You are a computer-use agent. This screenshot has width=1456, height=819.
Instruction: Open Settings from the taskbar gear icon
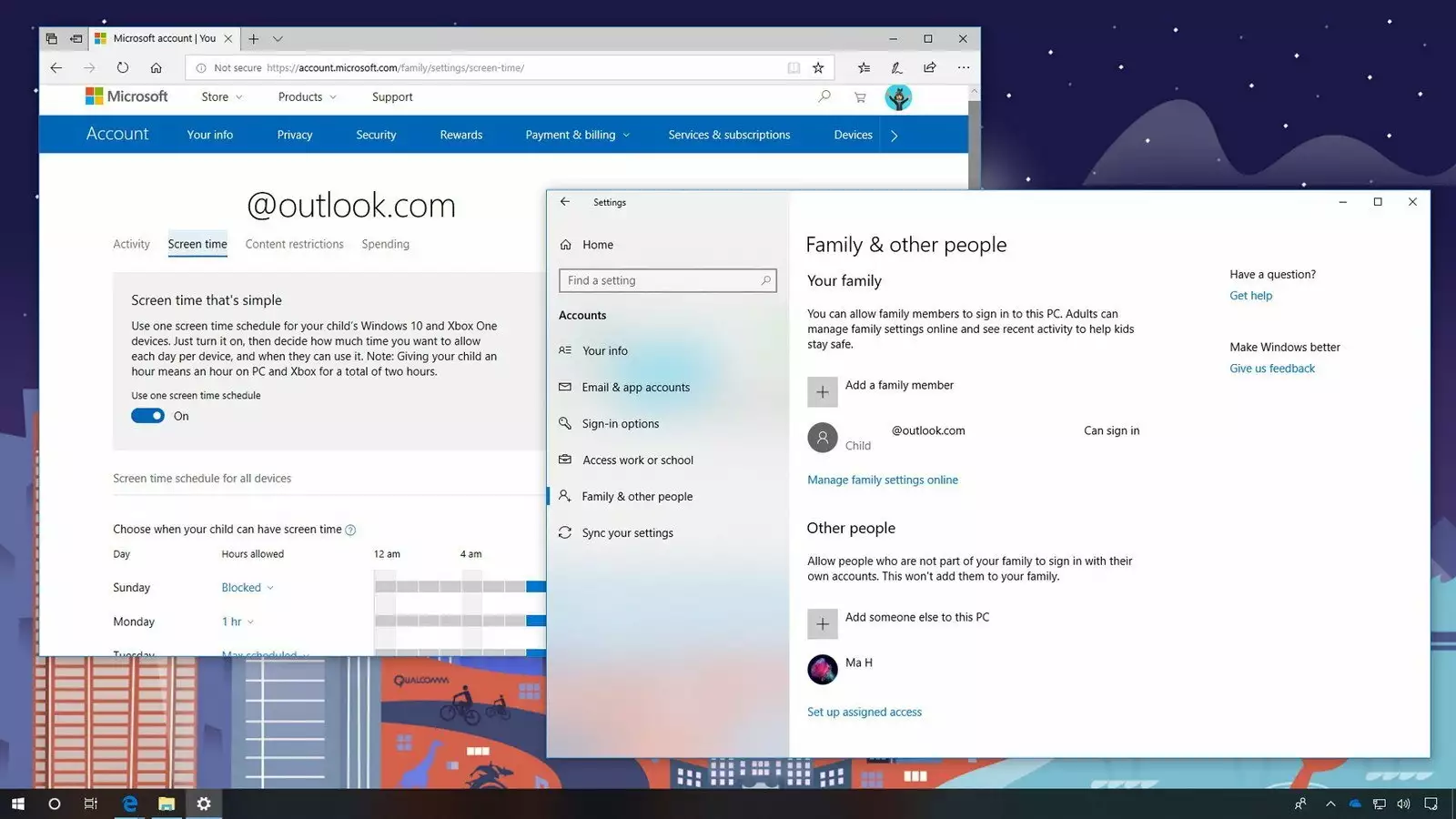tap(204, 804)
